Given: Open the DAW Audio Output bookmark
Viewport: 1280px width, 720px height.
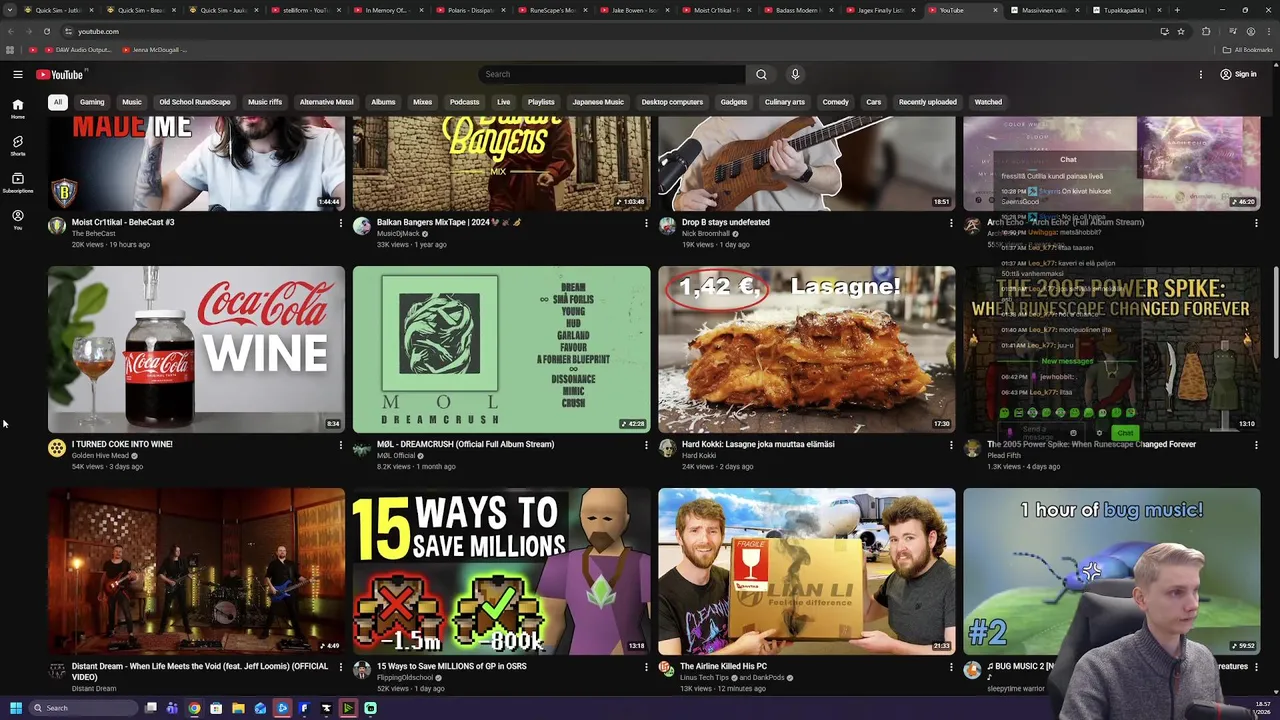Looking at the screenshot, I should pyautogui.click(x=78, y=50).
